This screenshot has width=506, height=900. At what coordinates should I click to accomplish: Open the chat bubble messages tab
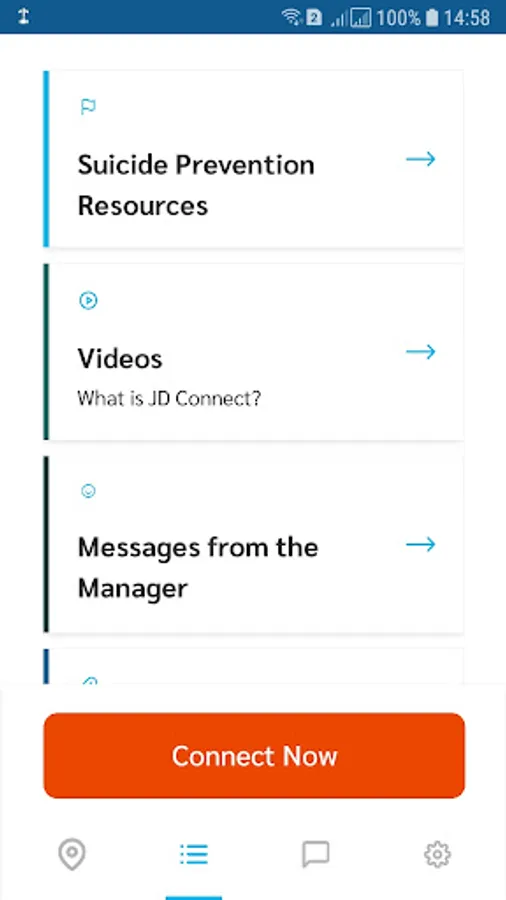pos(316,855)
